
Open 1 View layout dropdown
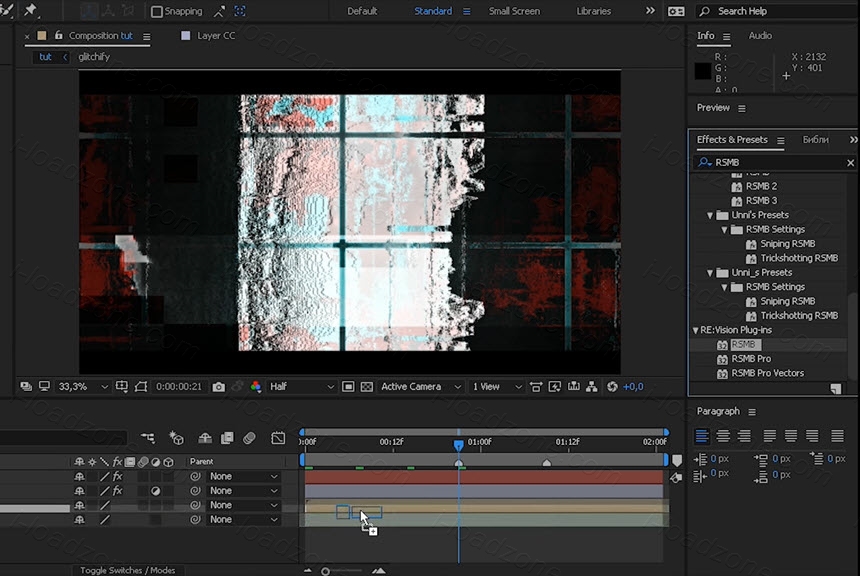(497, 387)
